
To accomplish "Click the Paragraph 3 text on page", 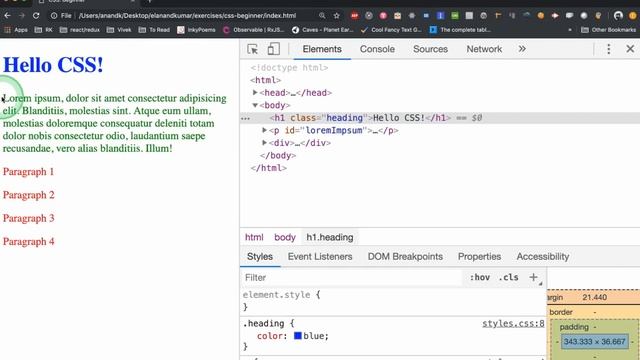I will click(29, 218).
